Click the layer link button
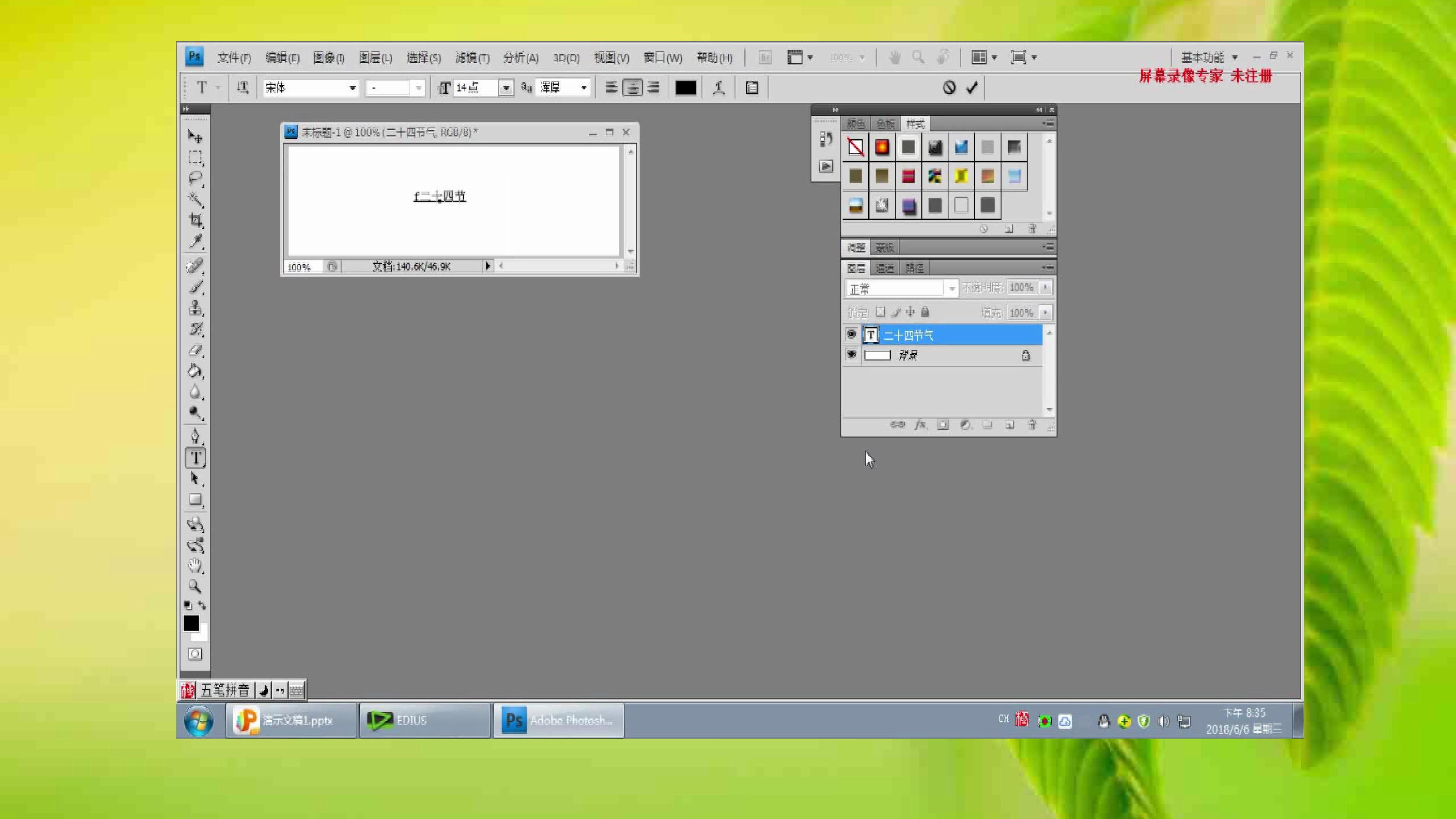Screen dimensions: 1456x819 click(897, 425)
